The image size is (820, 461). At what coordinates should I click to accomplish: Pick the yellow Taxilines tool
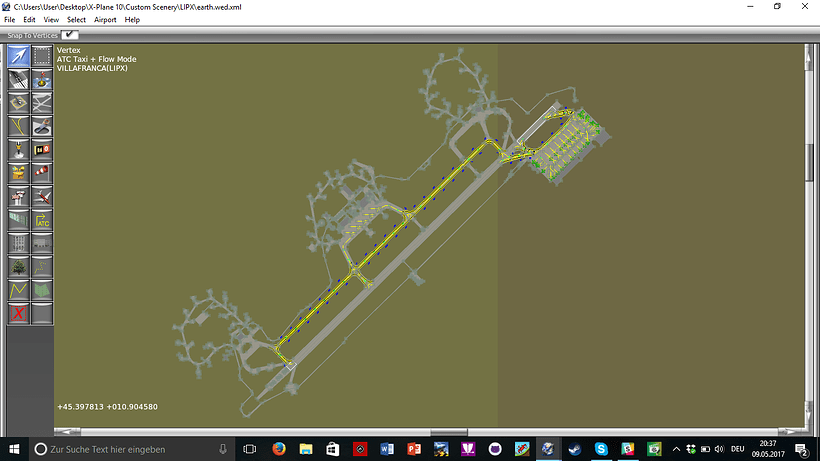[18, 126]
